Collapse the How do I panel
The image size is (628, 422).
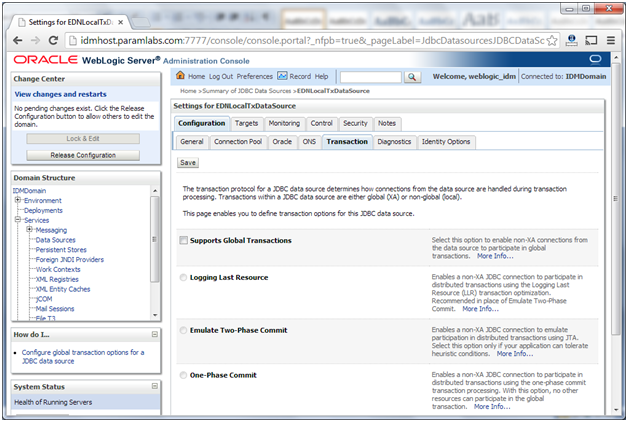coord(155,334)
